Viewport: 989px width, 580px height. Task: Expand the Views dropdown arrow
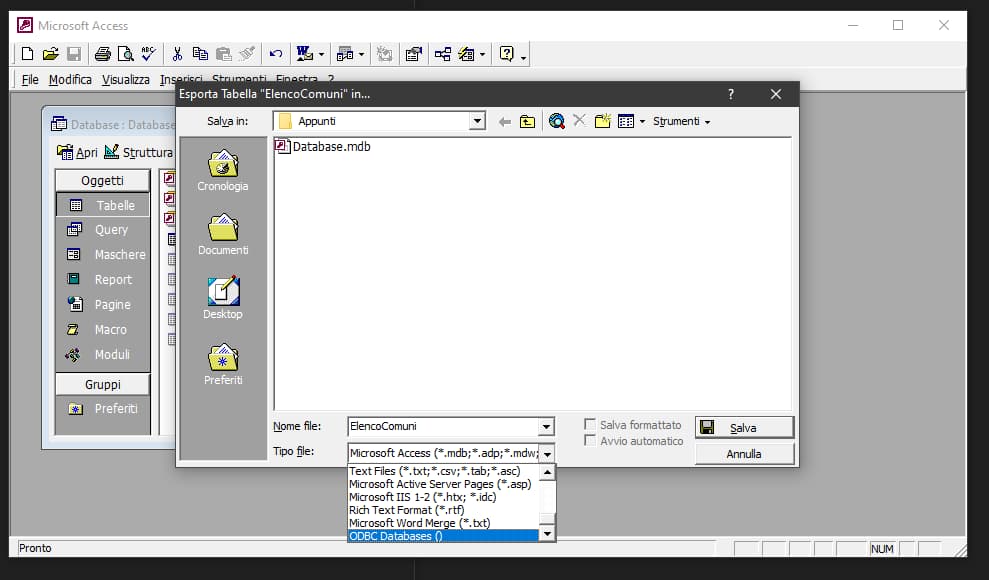click(642, 122)
